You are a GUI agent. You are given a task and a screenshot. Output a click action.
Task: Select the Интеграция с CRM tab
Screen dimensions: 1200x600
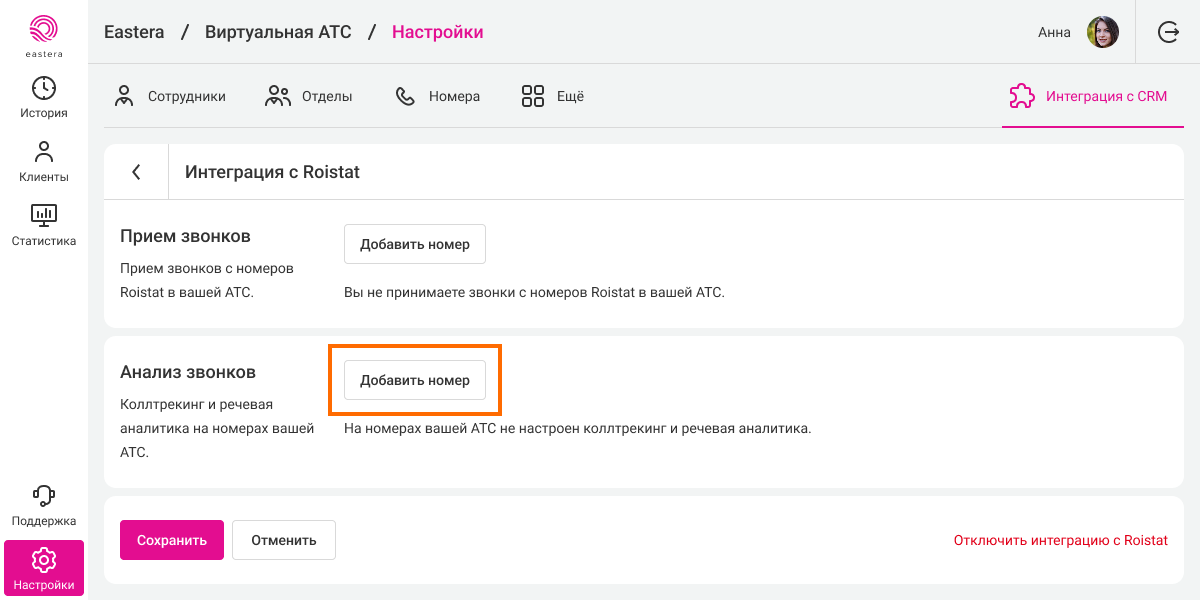(1088, 96)
